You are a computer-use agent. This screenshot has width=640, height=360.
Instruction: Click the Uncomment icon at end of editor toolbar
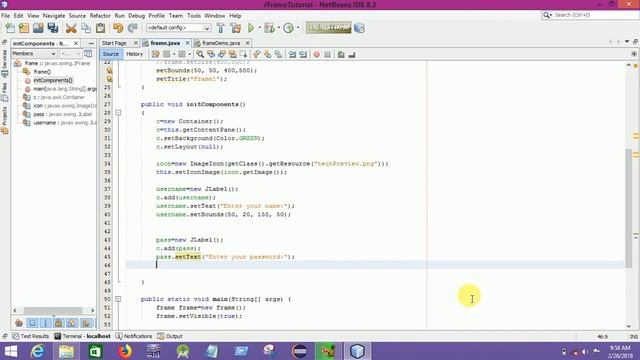point(352,54)
